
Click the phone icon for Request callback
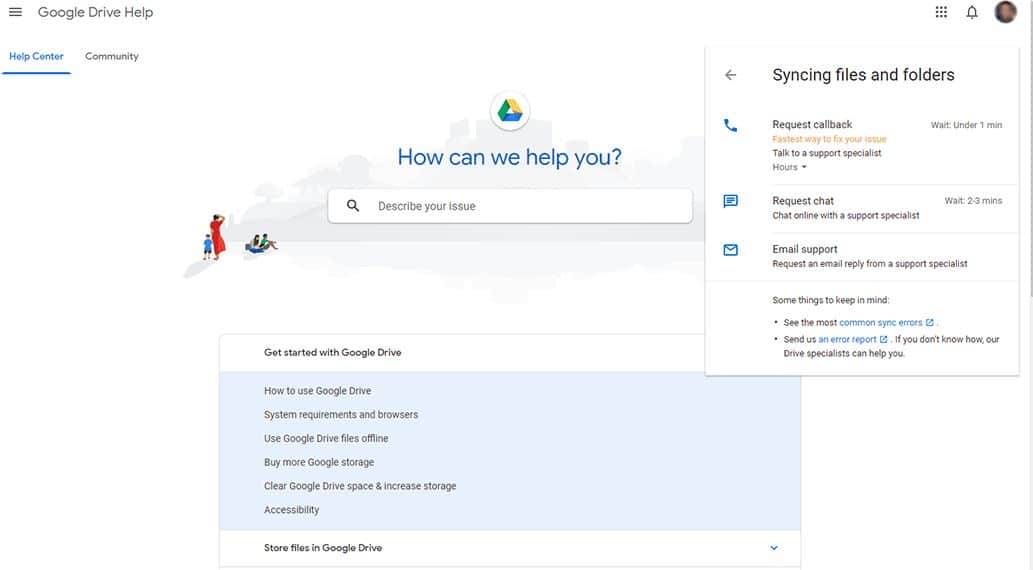730,125
